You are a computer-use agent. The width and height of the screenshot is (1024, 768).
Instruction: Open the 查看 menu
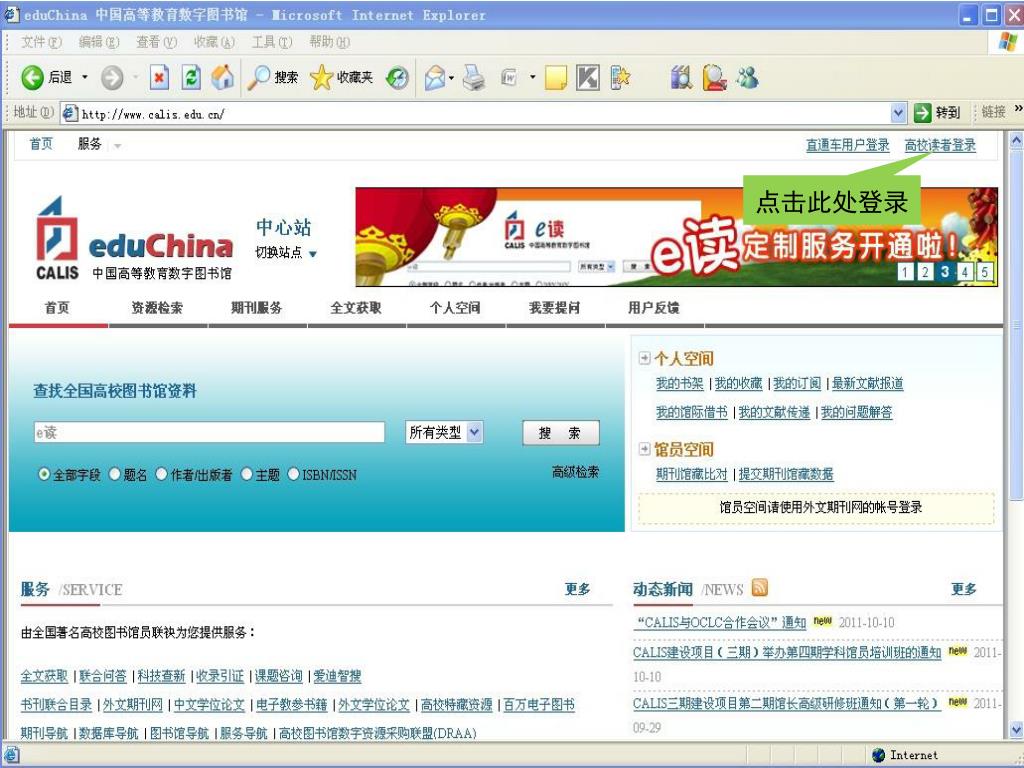156,42
